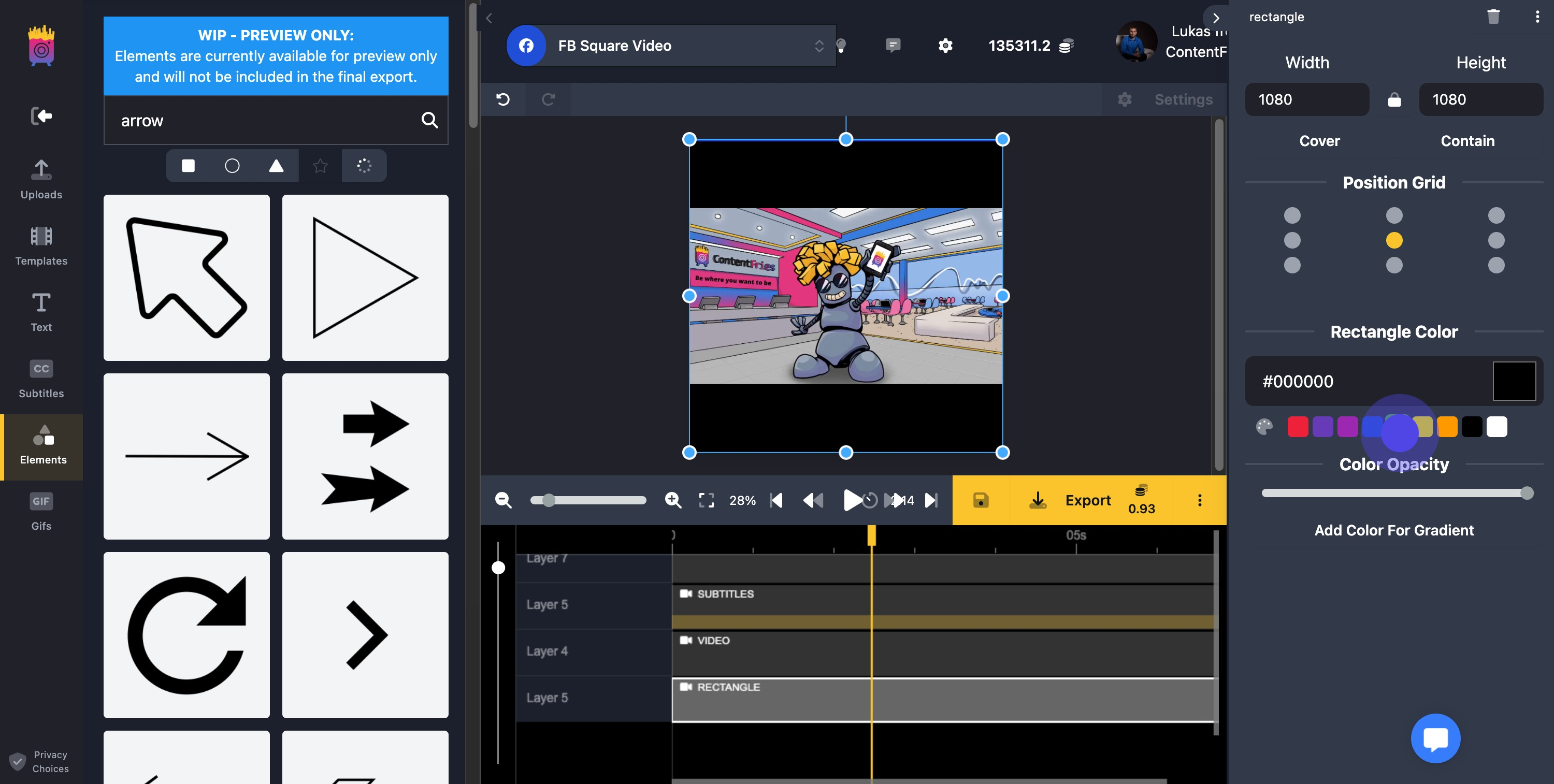Toggle the aspect ratio lock
This screenshot has width=1554, height=784.
[1394, 99]
